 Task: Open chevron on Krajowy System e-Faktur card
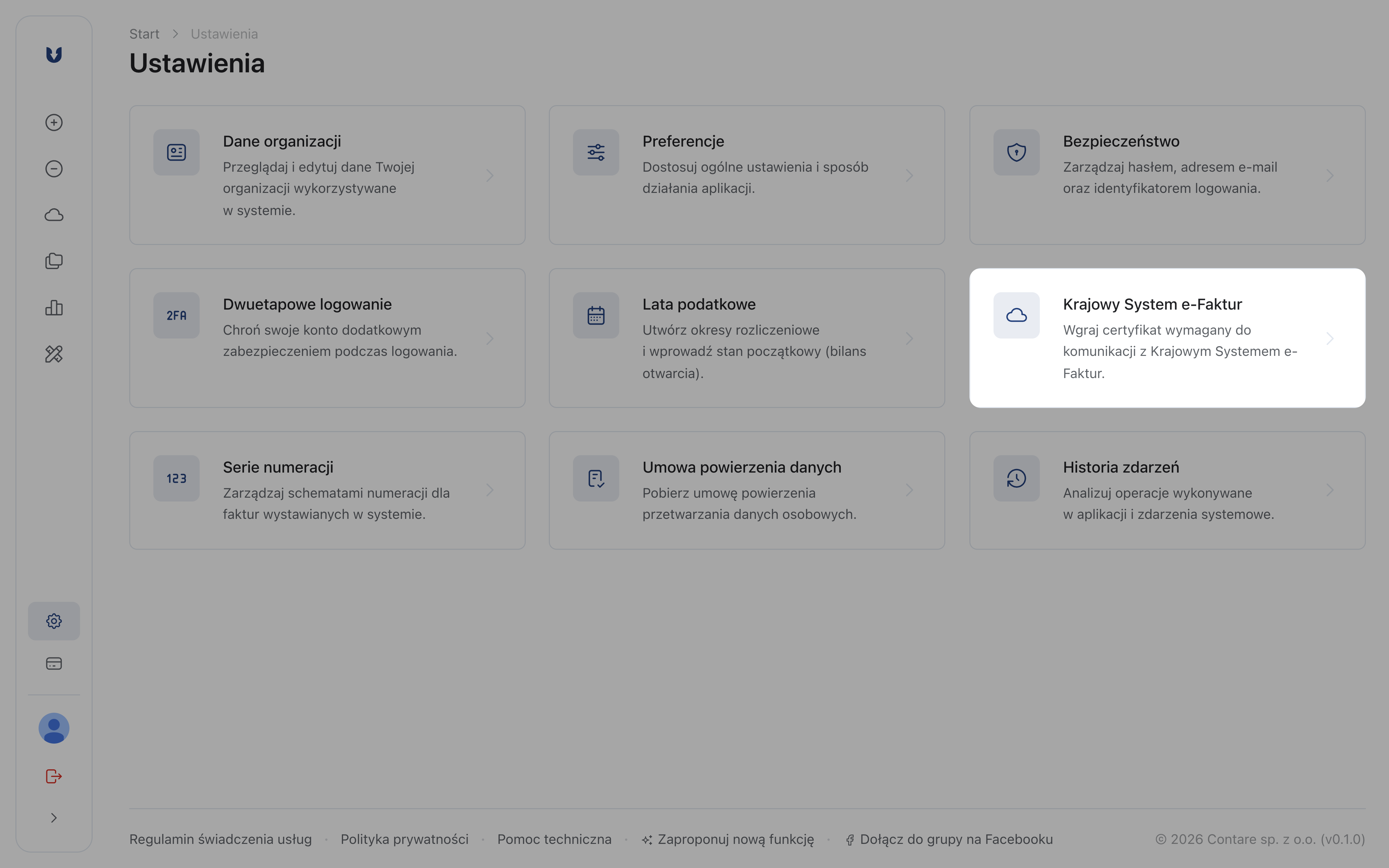(1330, 338)
